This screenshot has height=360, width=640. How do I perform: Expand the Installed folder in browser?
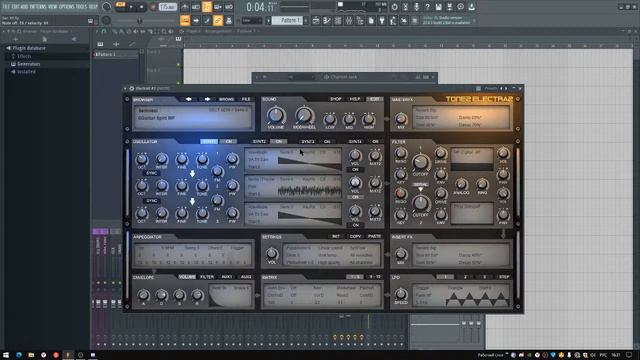(26, 72)
